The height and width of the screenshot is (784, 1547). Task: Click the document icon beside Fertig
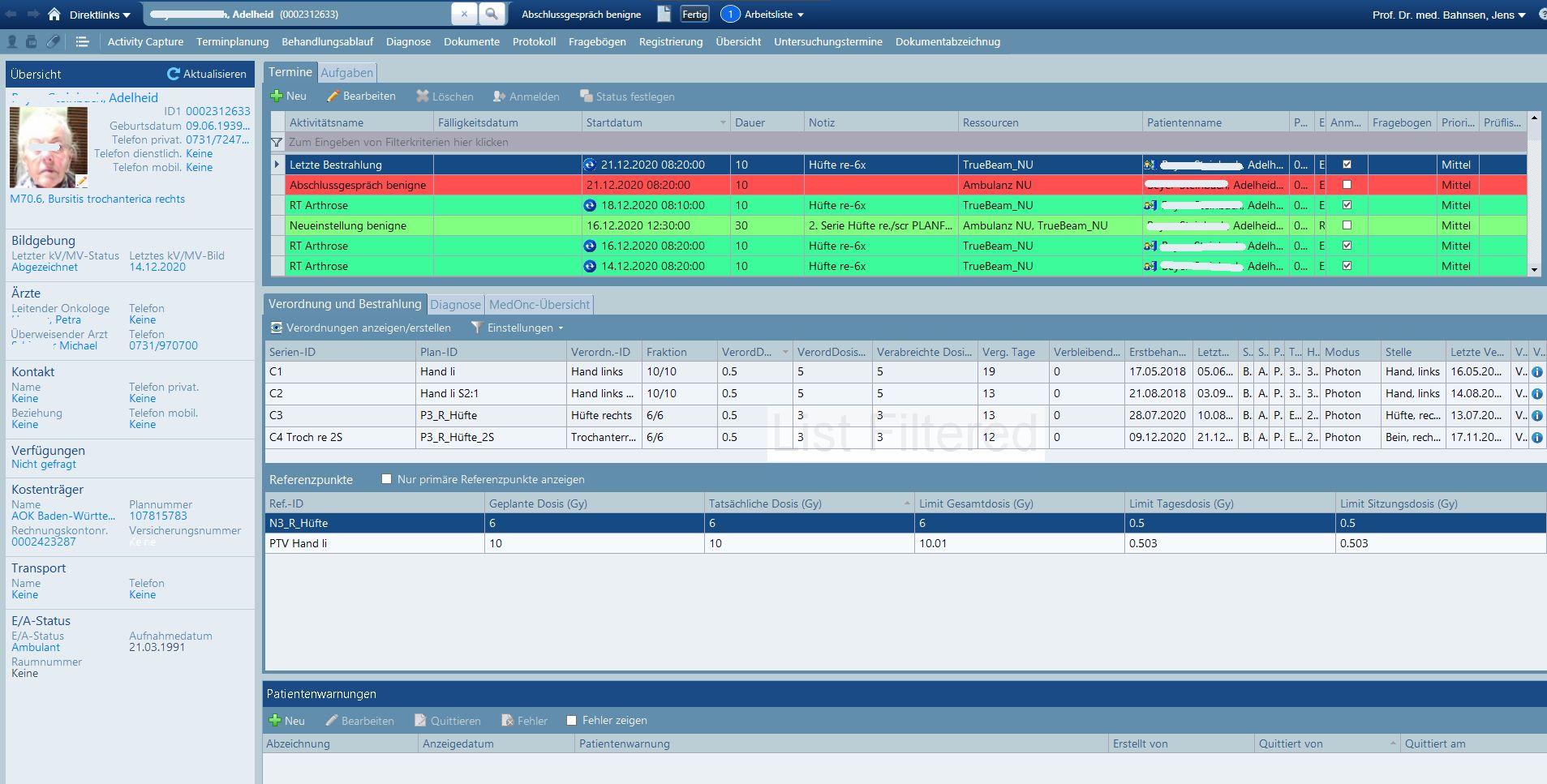pos(664,14)
